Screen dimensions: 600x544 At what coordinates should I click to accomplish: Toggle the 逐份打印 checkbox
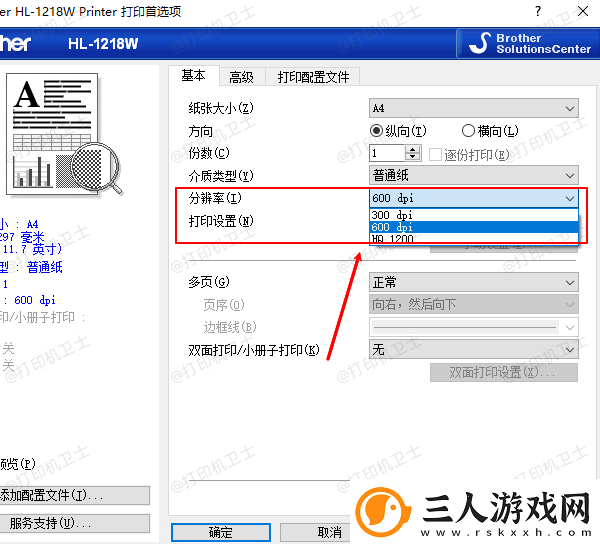click(435, 155)
